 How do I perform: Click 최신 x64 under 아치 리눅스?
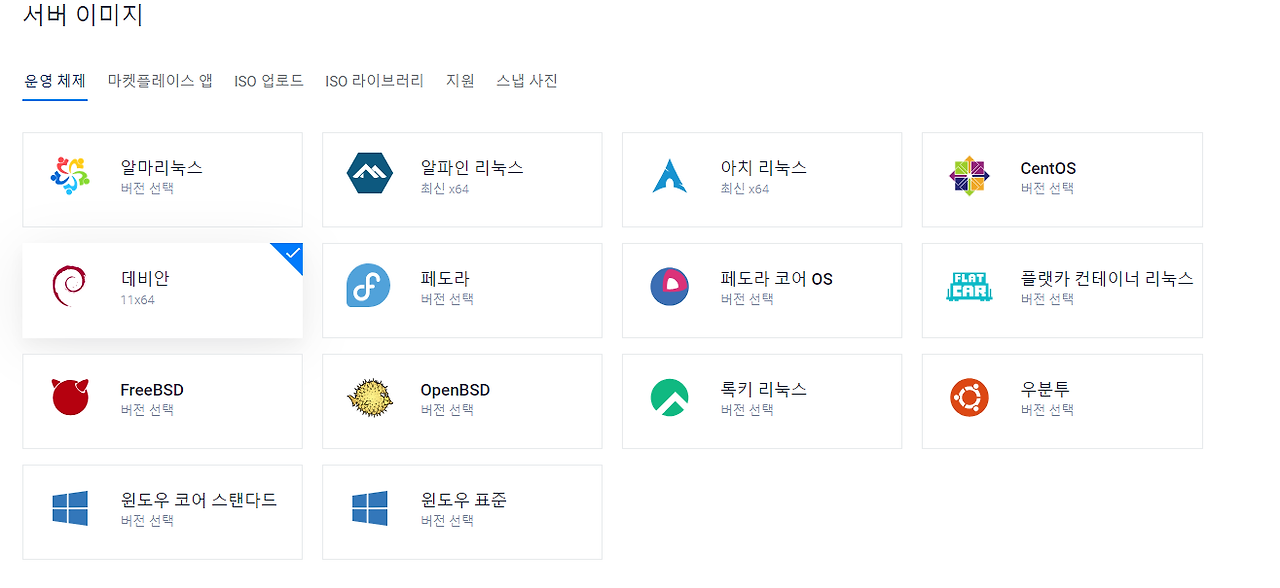(745, 188)
